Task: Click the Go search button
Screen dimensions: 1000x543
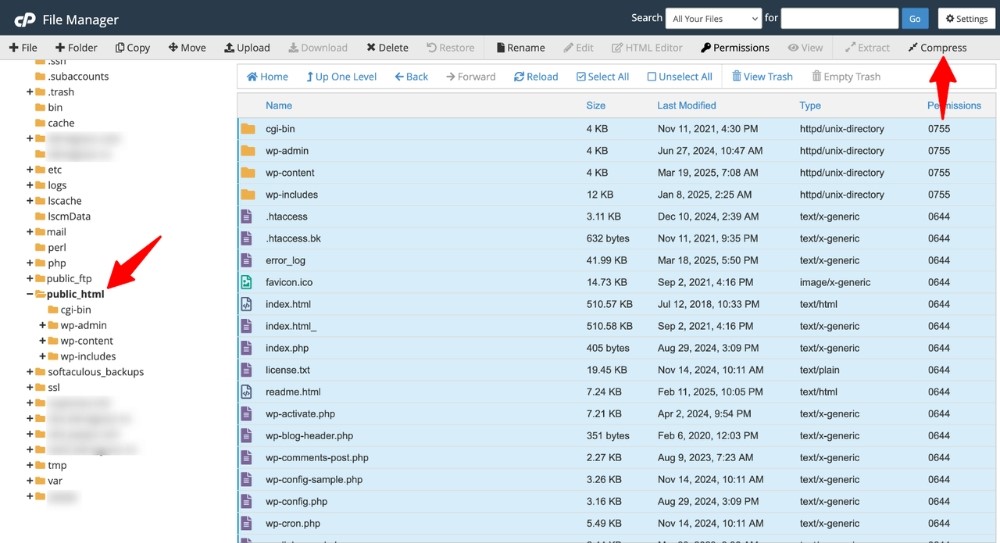Action: (x=915, y=19)
